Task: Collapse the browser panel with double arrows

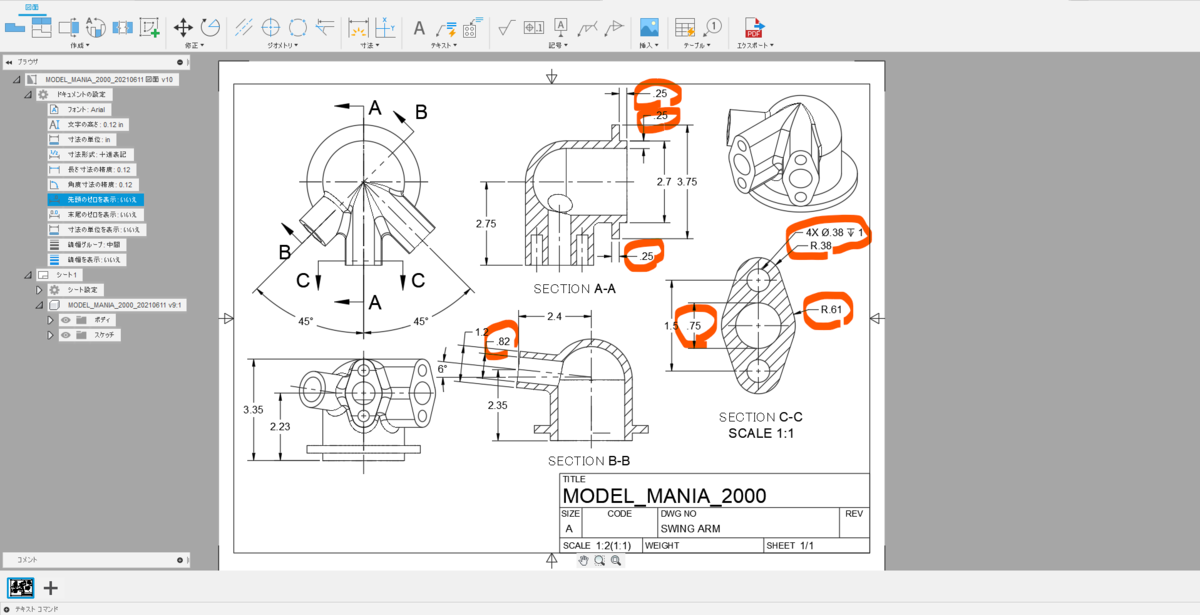Action: coord(9,61)
